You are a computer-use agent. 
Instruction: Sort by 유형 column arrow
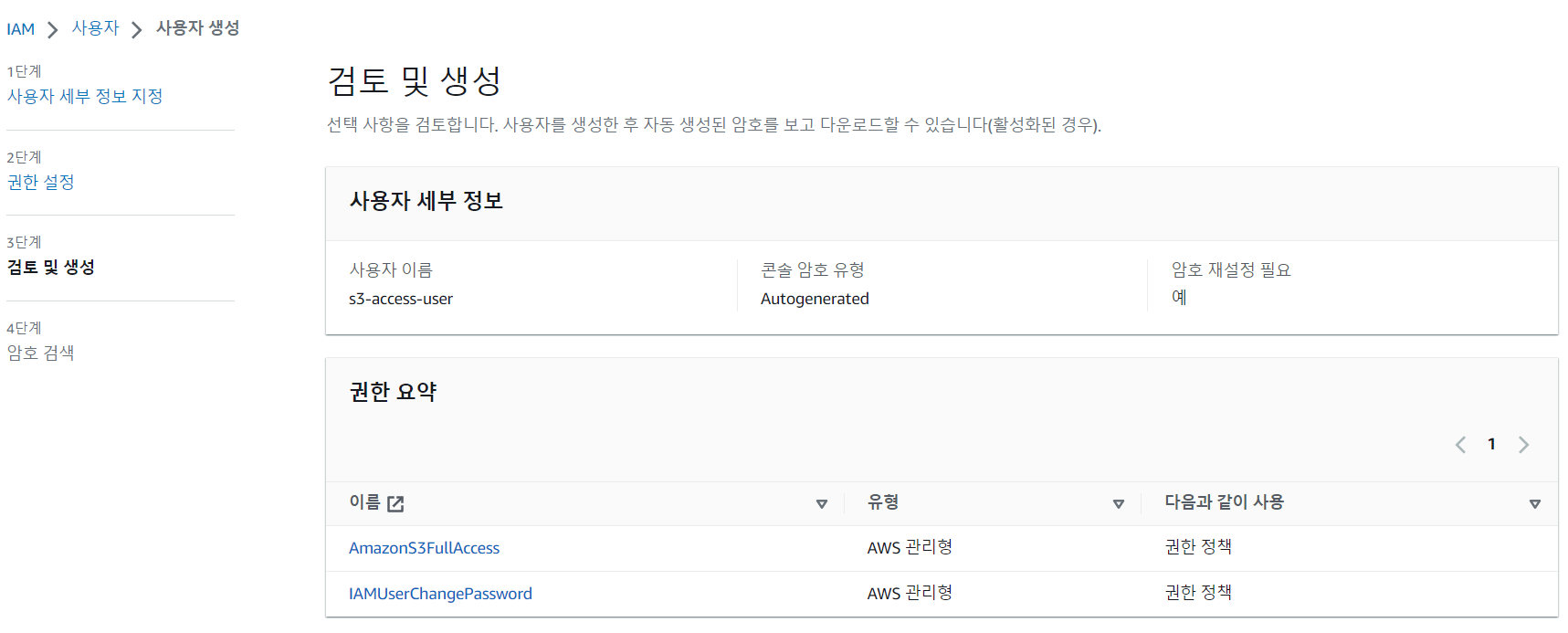pos(1119,504)
